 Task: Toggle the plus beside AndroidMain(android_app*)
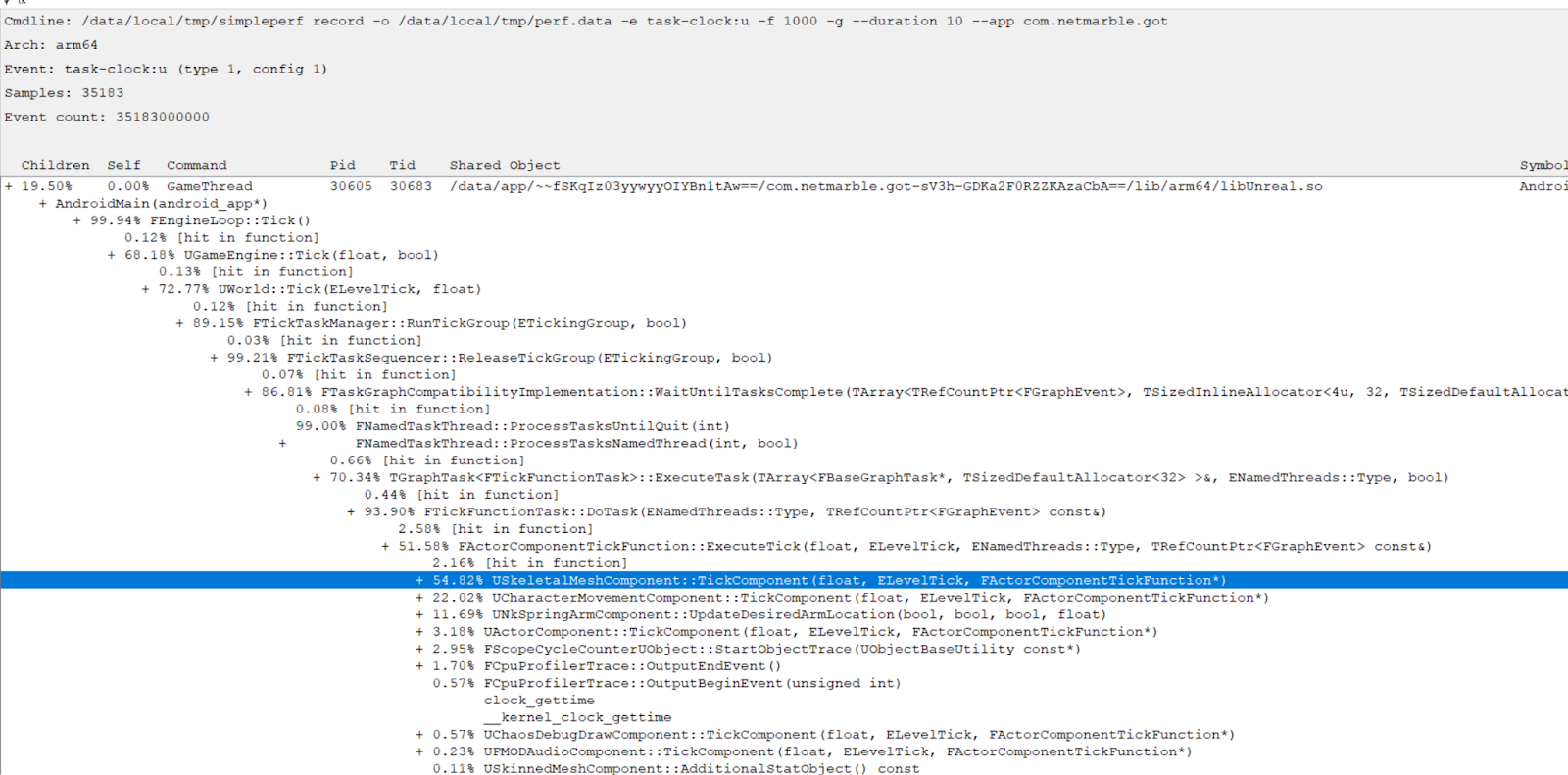click(43, 204)
